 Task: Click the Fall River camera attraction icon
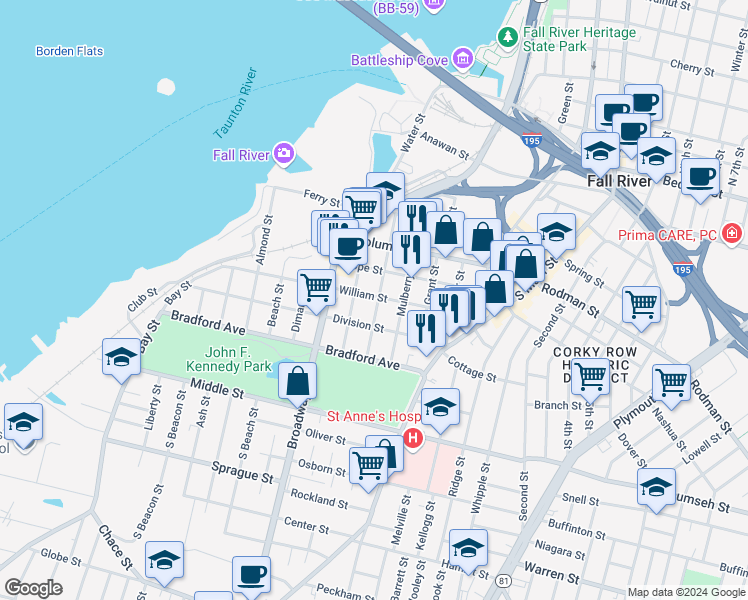pyautogui.click(x=284, y=153)
